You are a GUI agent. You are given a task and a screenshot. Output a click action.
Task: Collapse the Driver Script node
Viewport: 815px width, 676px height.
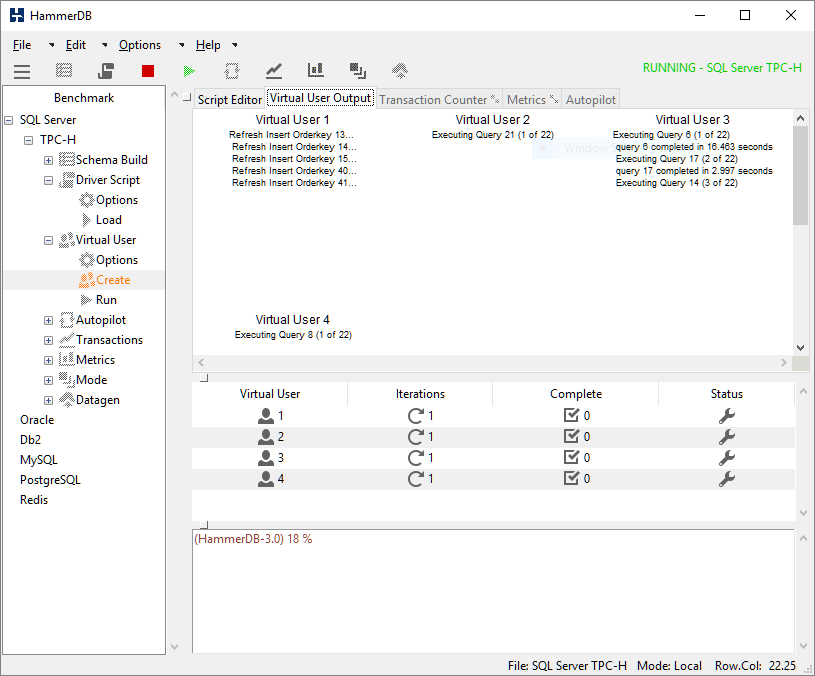tap(48, 180)
